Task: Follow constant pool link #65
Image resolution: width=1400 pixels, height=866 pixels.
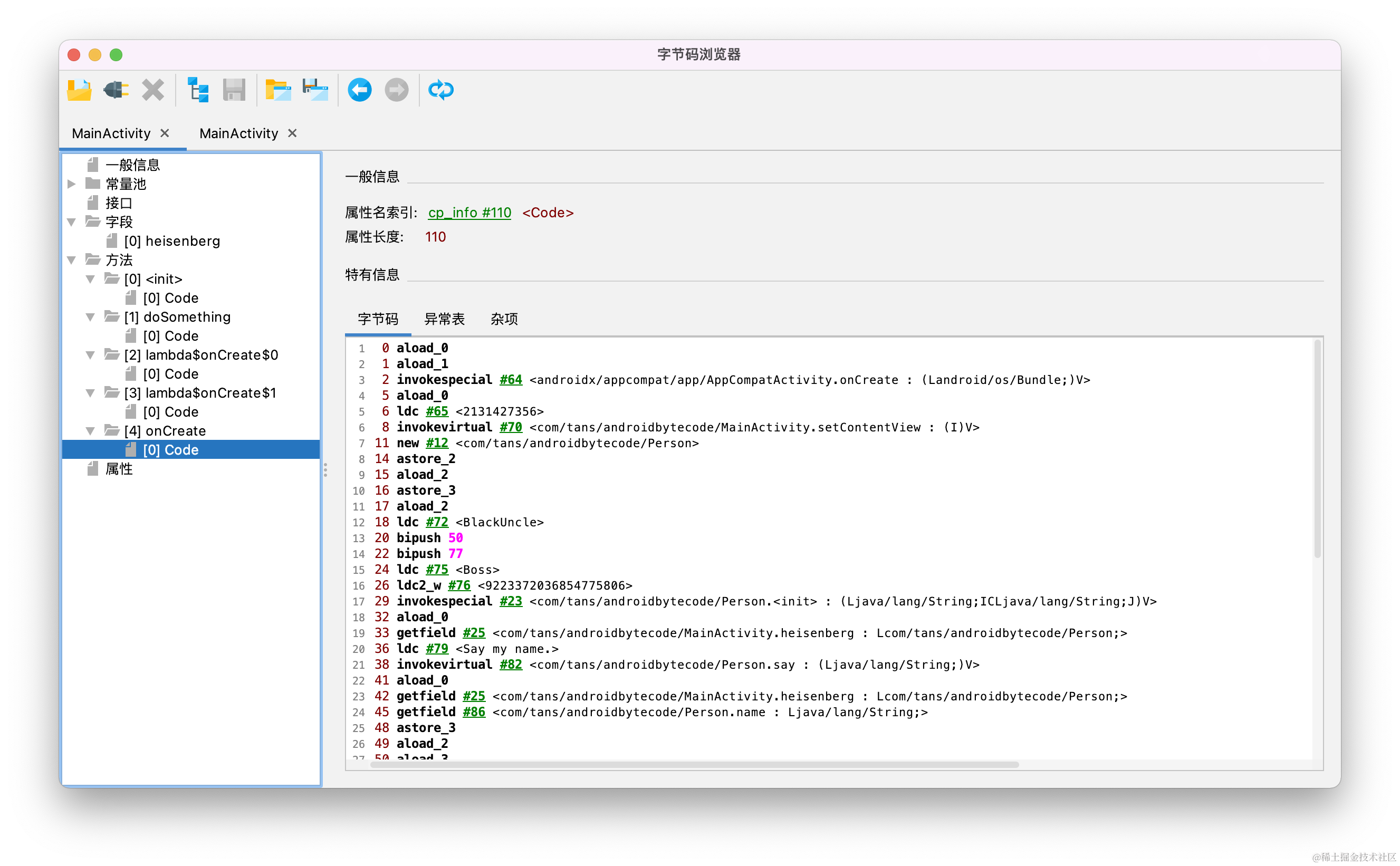Action: pos(437,411)
